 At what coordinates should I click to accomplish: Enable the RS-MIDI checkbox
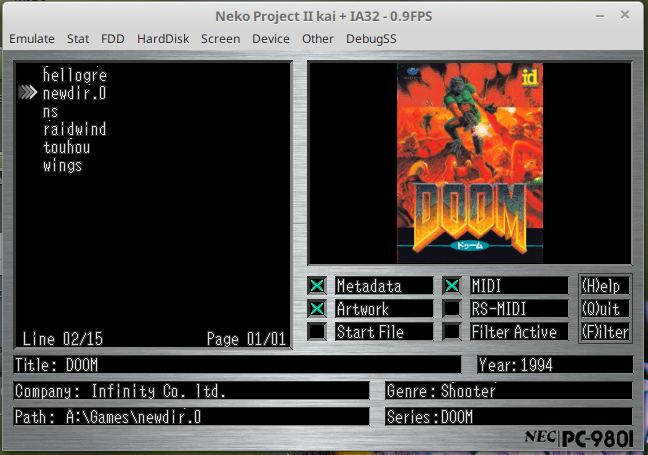click(452, 309)
